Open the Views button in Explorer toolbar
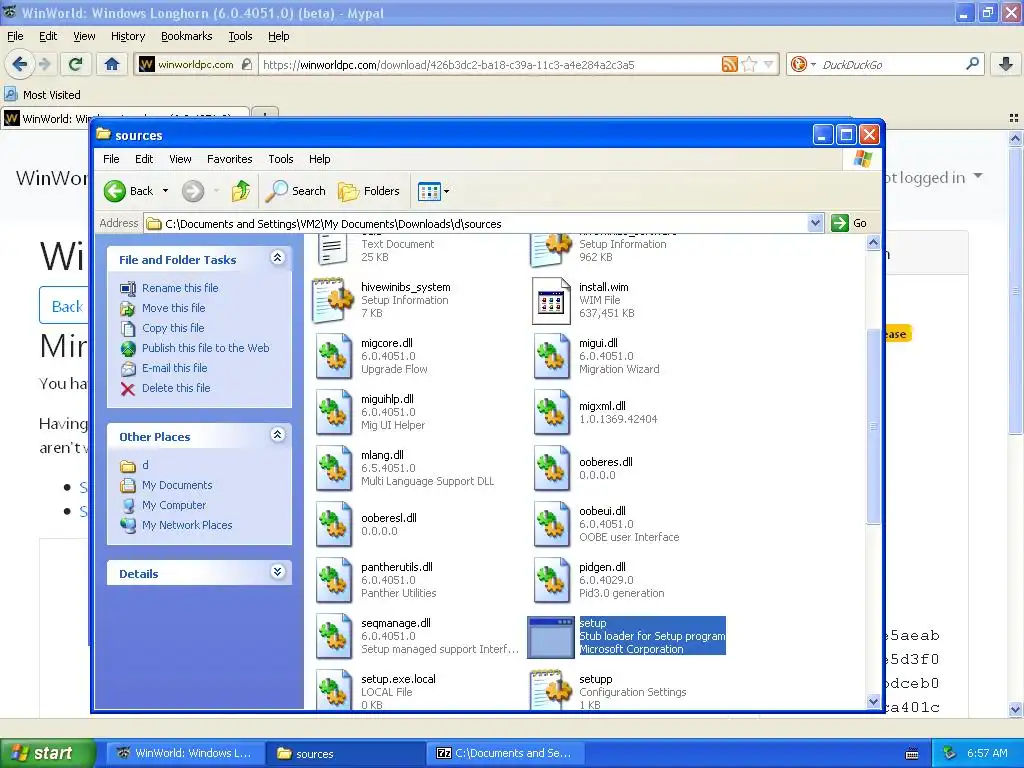This screenshot has height=768, width=1024. click(430, 191)
